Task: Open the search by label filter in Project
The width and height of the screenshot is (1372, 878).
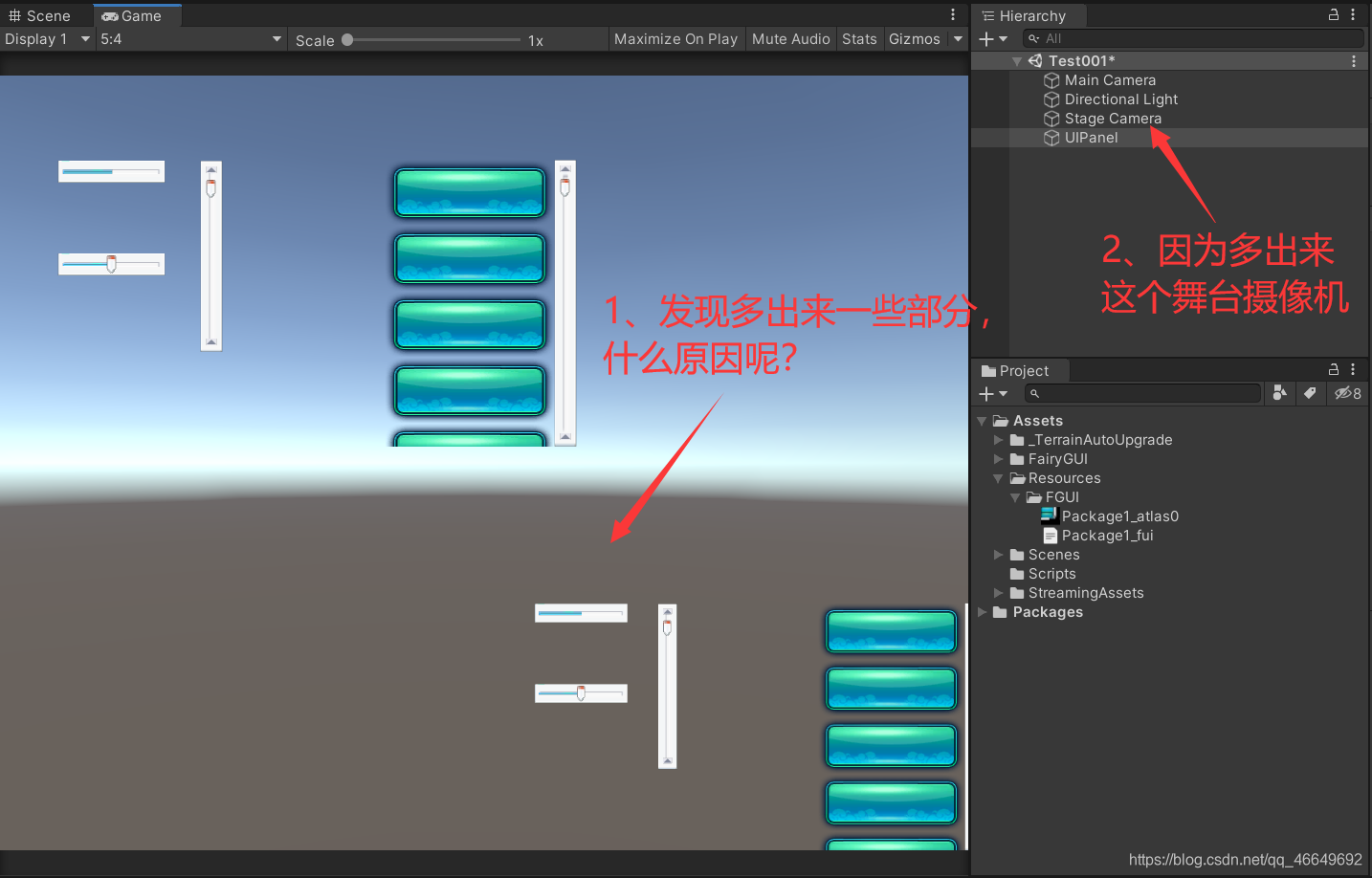Action: 1310,393
